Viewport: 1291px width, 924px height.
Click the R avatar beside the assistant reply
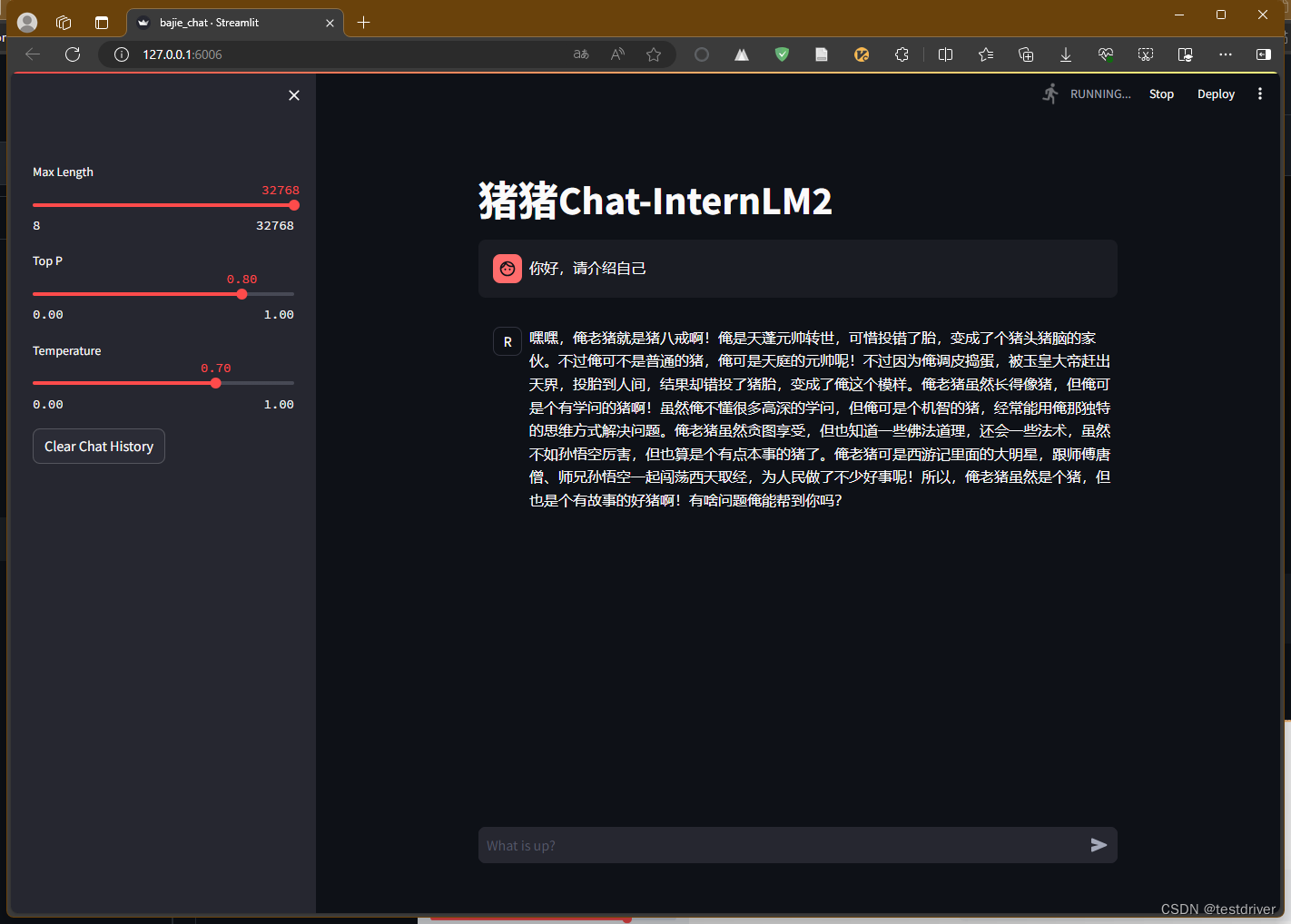click(507, 341)
